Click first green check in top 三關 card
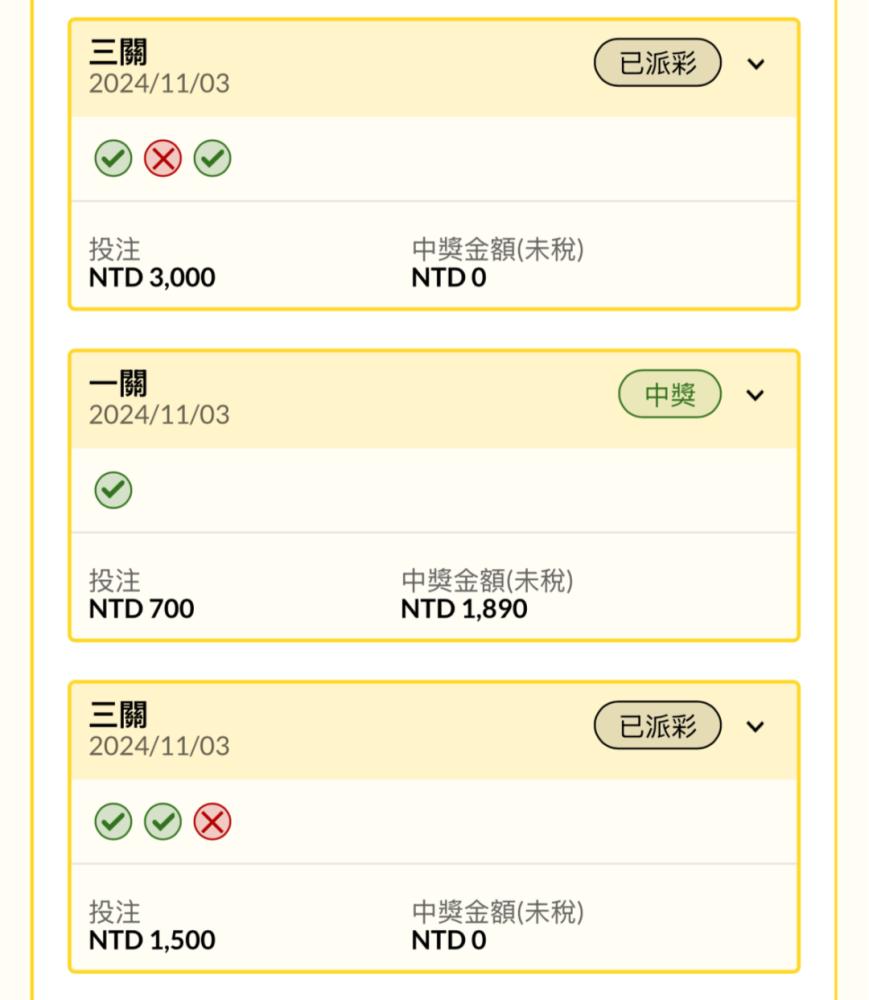Viewport: 869px width, 1000px height. [113, 158]
